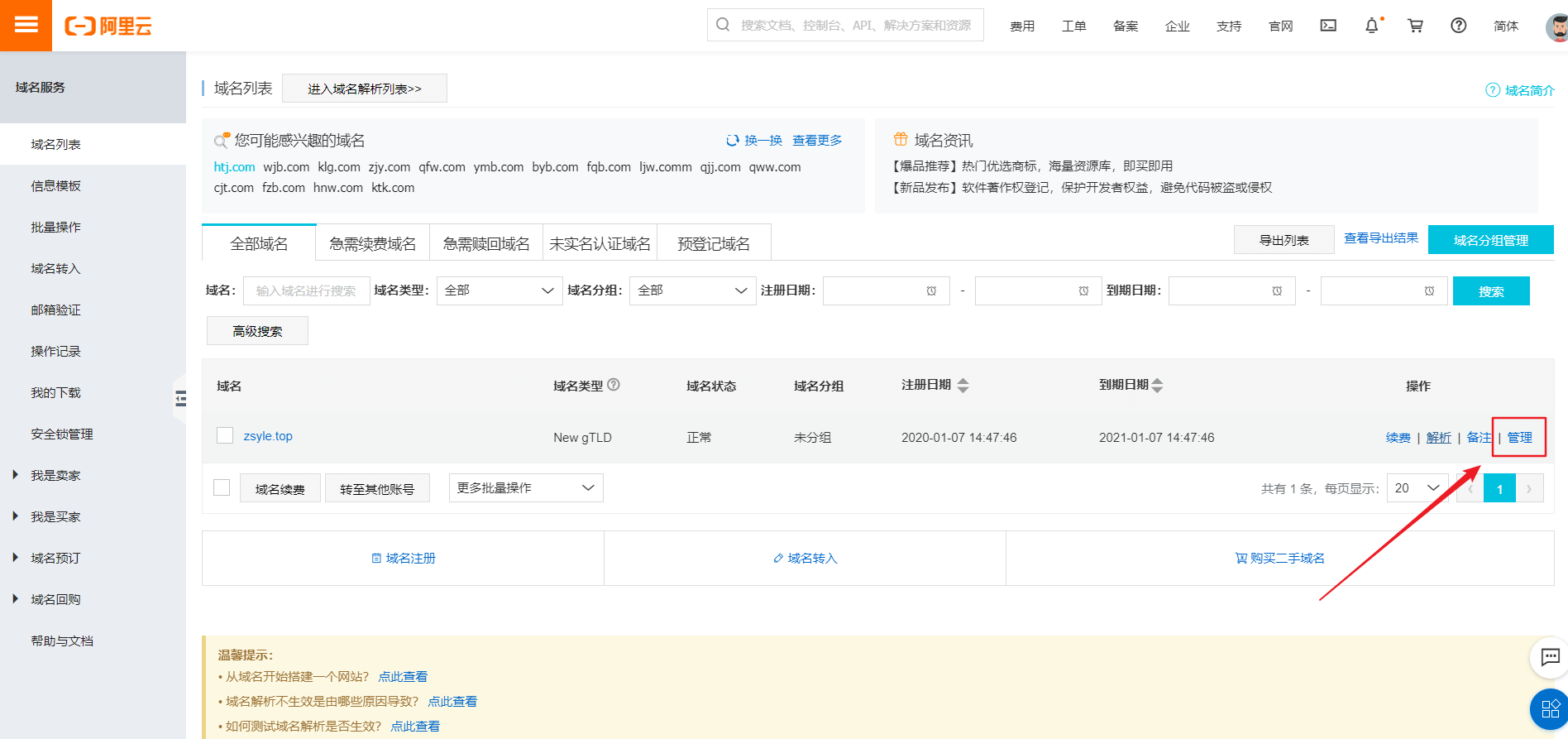This screenshot has height=739, width=1568.
Task: Click the 管理 link for zsyle.top
Action: tap(1519, 437)
